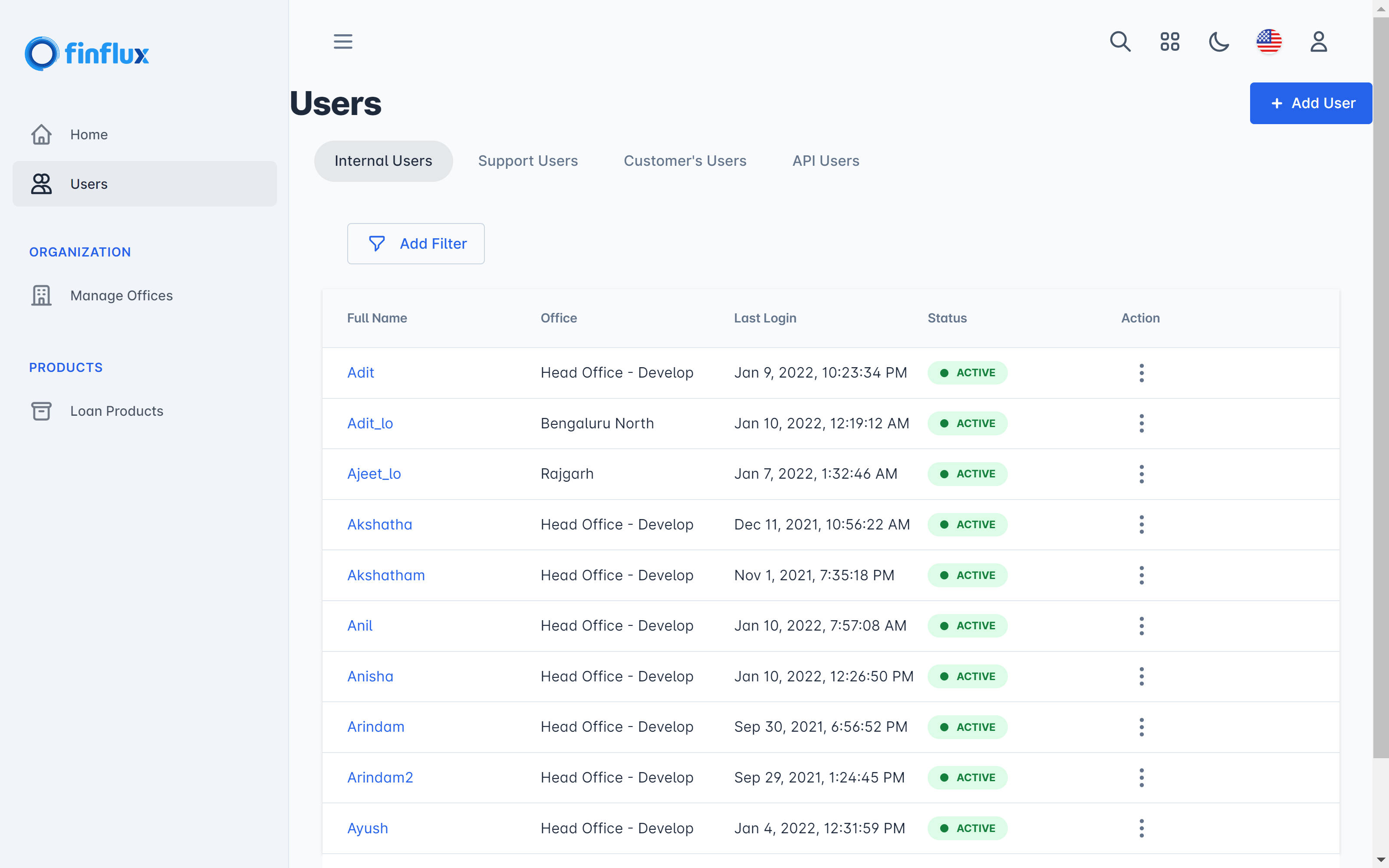1389x868 pixels.
Task: Open the Customer's Users tab
Action: coord(685,161)
